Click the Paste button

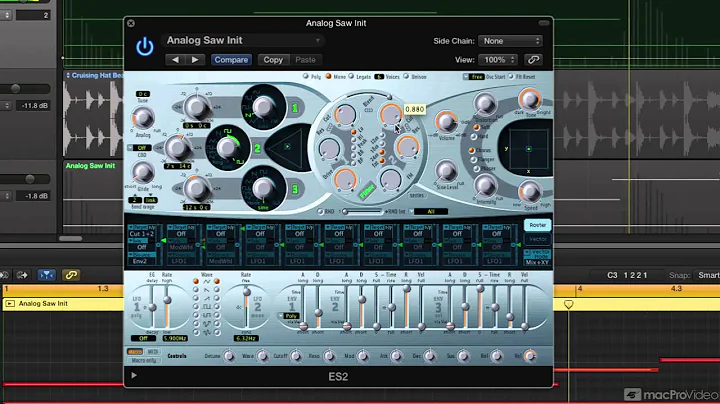[305, 60]
